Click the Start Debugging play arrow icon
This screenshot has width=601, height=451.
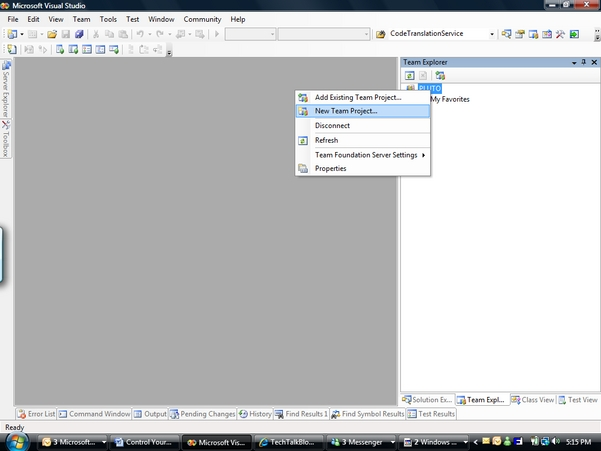tap(217, 34)
